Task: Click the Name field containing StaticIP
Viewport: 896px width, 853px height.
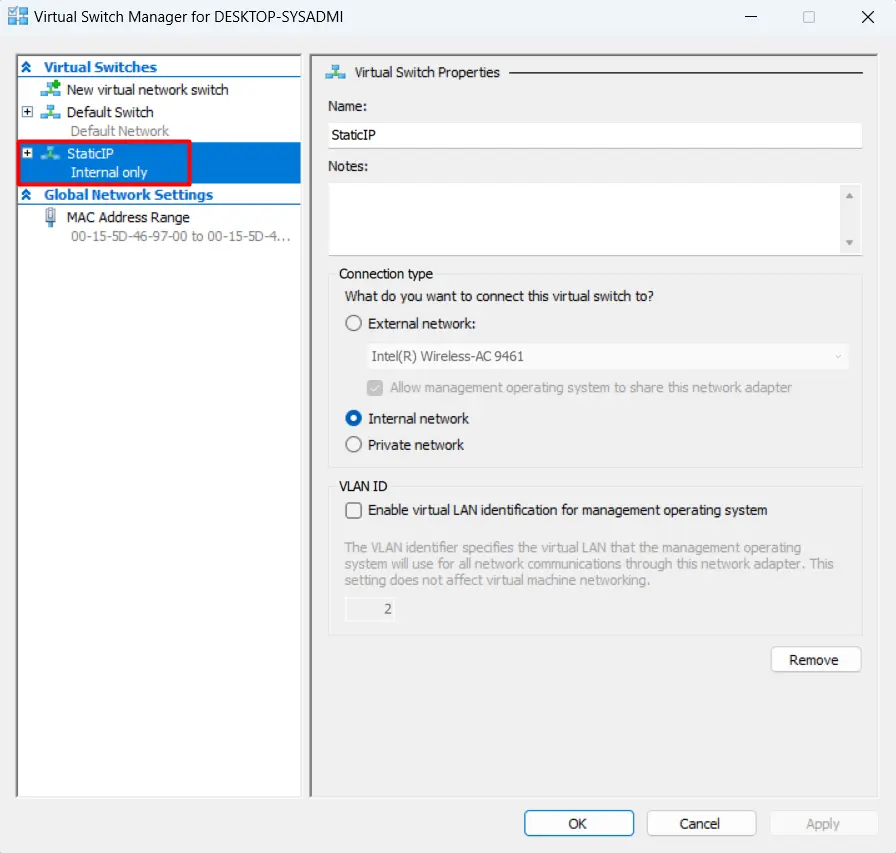Action: 594,135
